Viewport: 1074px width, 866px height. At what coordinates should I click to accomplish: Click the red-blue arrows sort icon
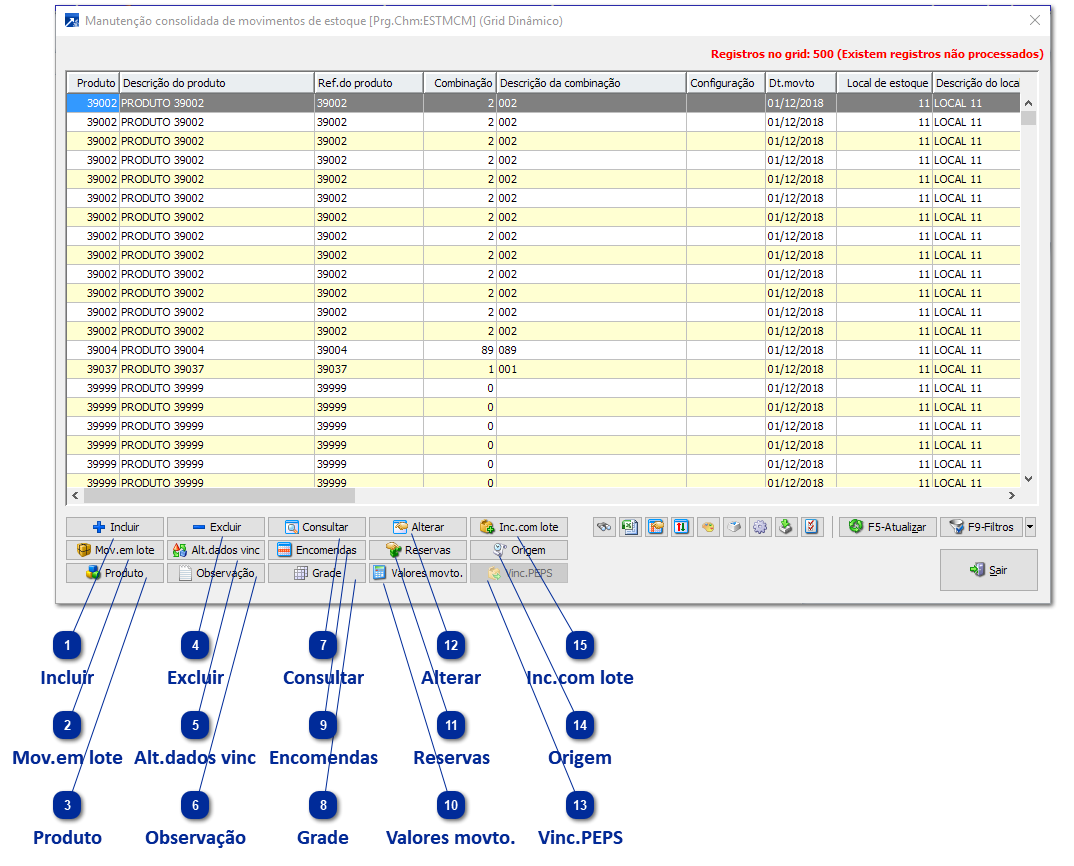point(682,527)
